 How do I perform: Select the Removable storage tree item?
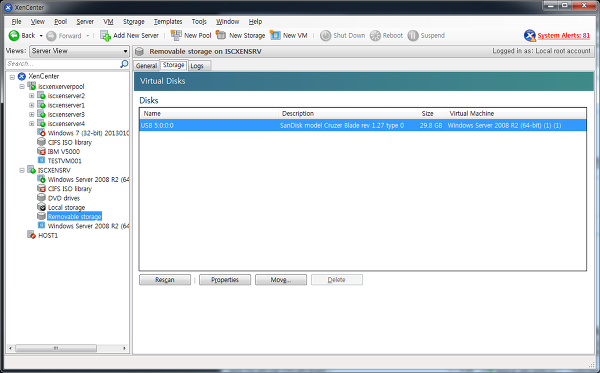point(74,217)
